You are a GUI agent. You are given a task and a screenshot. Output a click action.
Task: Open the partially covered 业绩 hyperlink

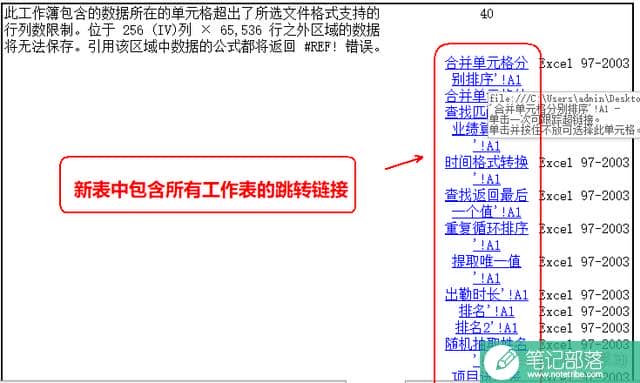click(470, 129)
